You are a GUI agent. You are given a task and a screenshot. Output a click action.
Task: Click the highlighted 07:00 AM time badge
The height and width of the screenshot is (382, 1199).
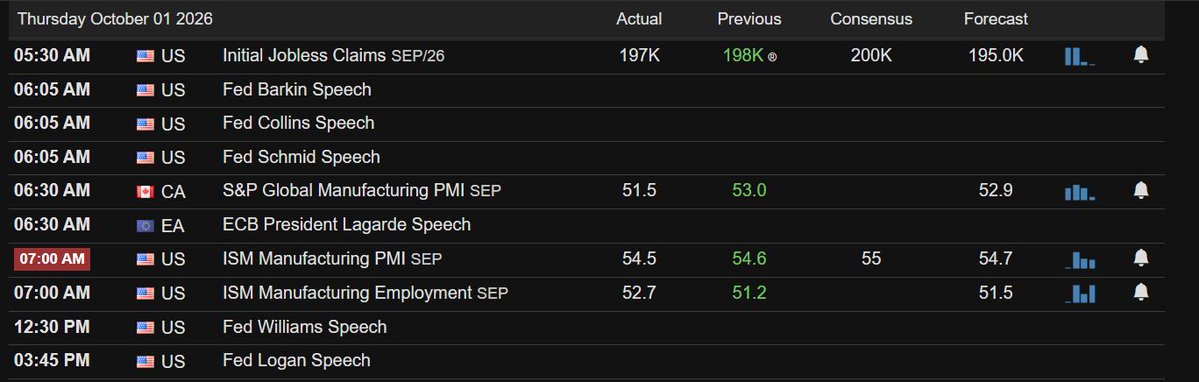[52, 259]
